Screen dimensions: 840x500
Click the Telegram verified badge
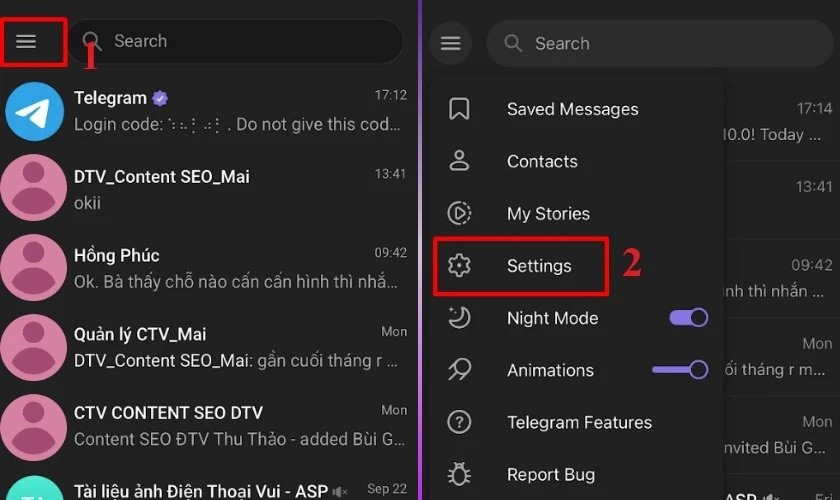point(160,98)
